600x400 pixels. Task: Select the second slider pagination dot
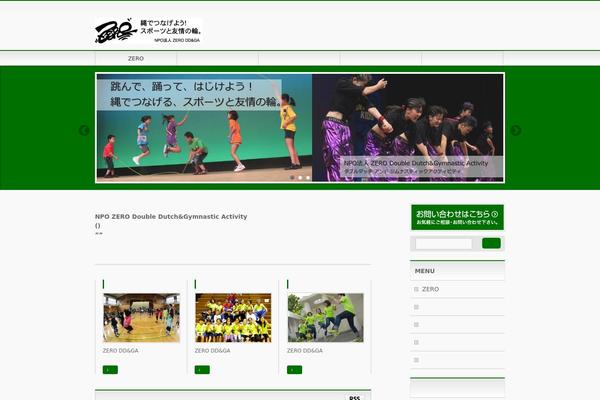pos(300,178)
